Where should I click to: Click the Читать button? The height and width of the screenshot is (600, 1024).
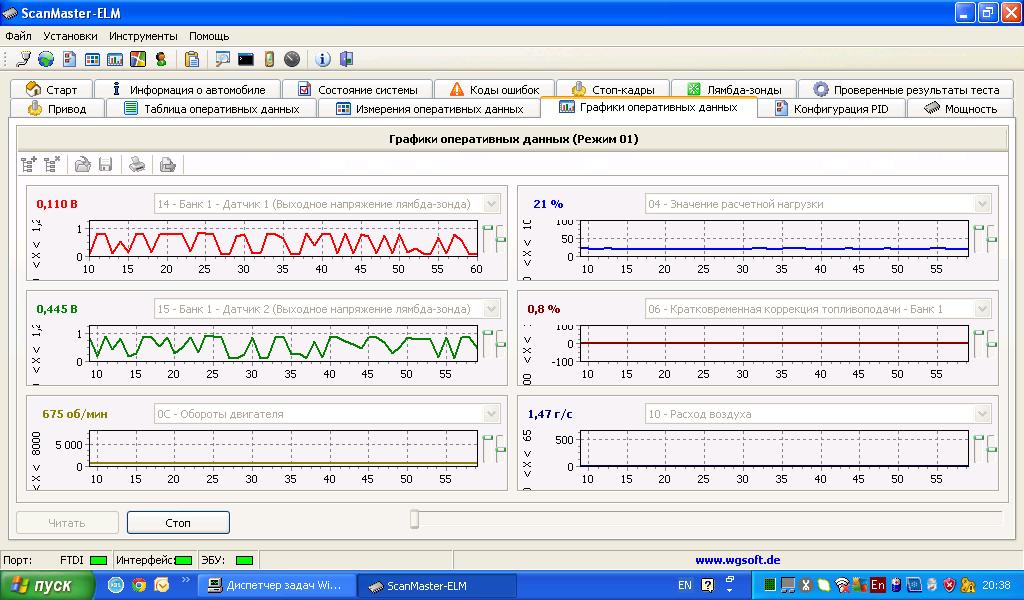click(x=67, y=523)
